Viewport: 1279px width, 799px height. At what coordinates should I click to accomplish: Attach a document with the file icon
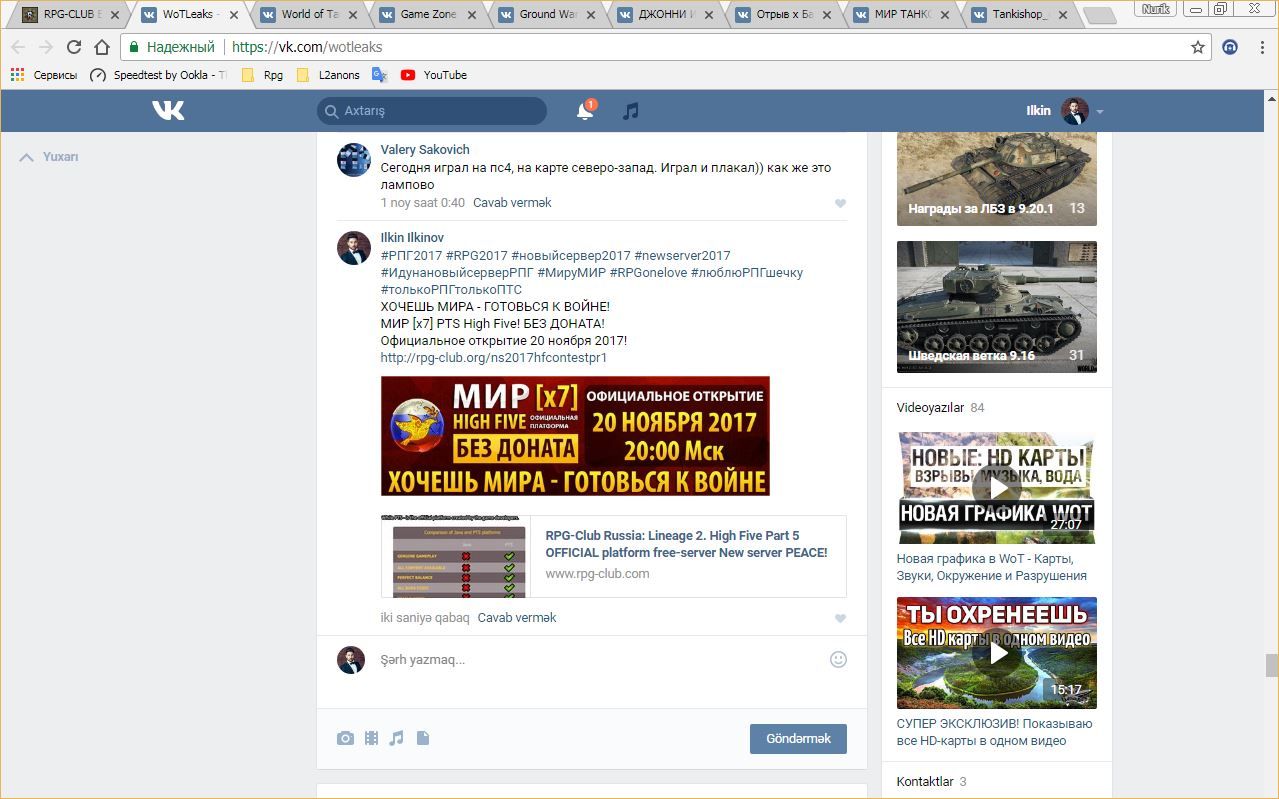[423, 738]
